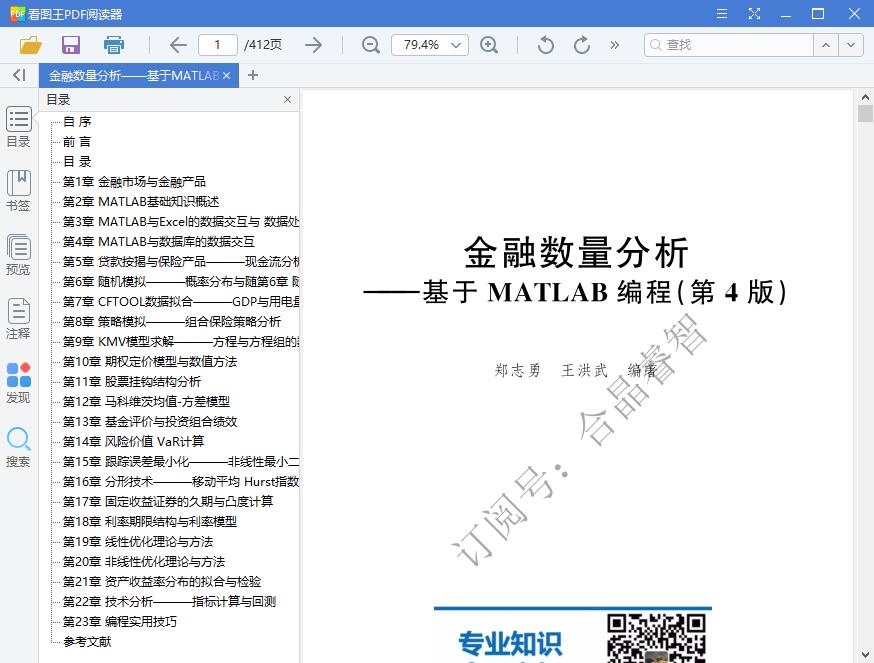Select 第12章 马科维茨均值-方差模型

146,401
